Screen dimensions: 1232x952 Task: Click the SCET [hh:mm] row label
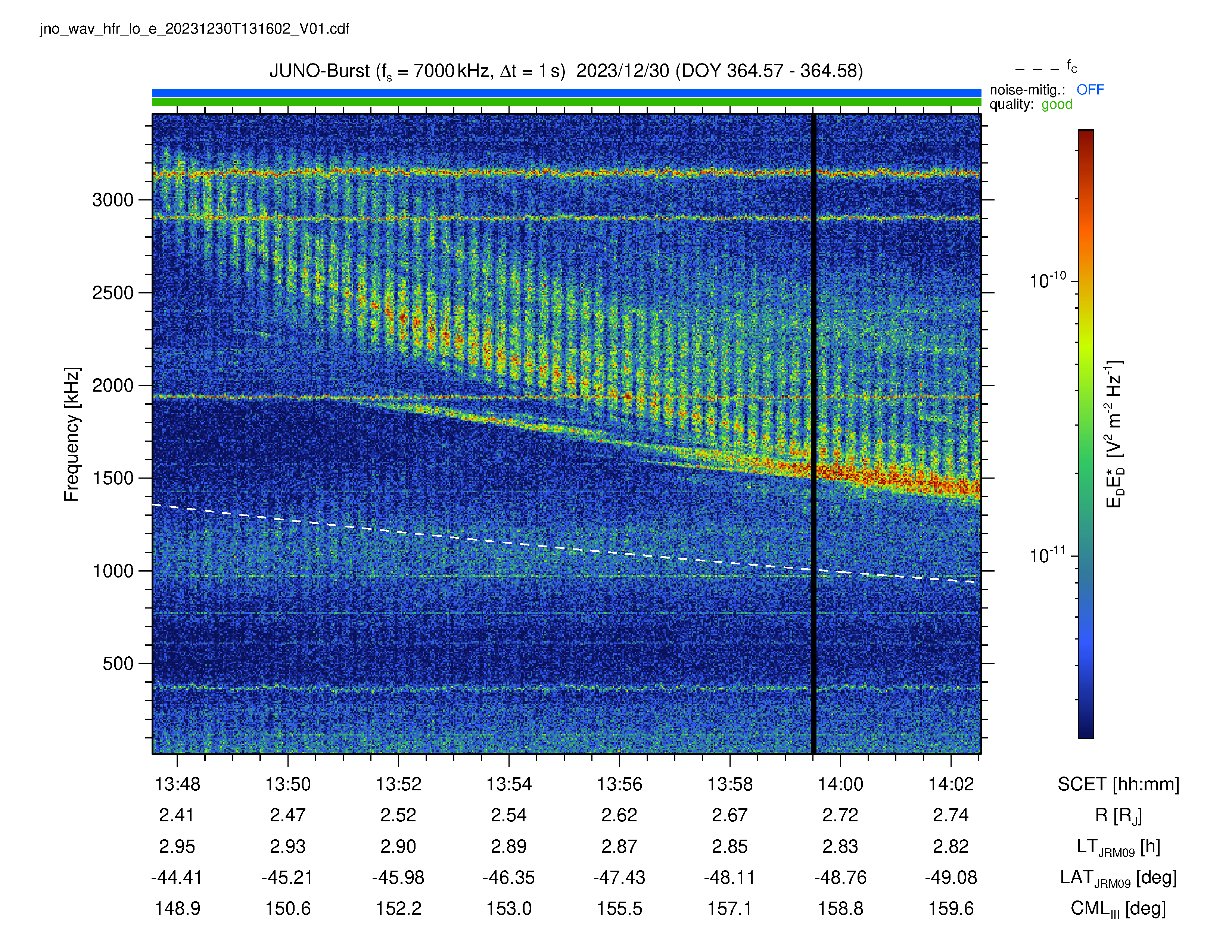[x=1118, y=784]
